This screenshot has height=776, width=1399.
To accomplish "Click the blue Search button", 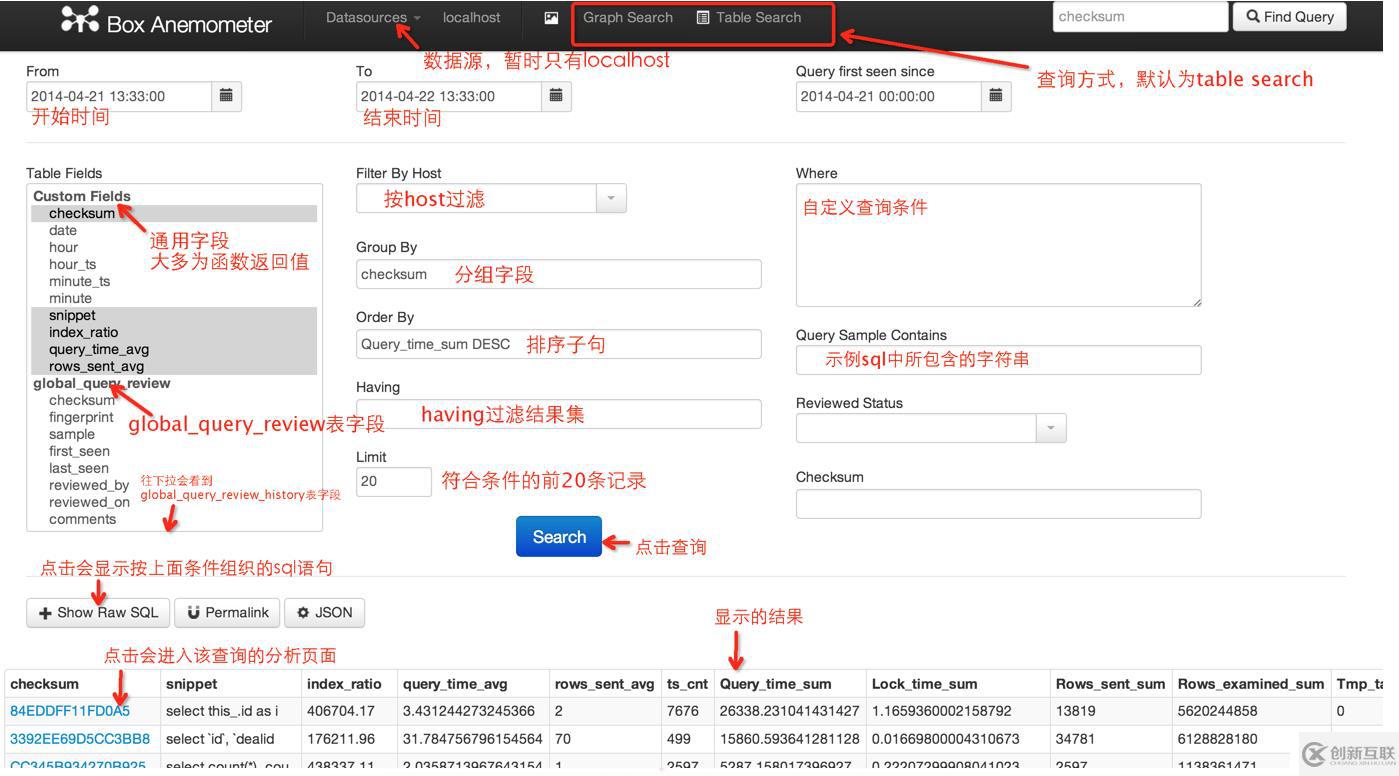I will 559,537.
